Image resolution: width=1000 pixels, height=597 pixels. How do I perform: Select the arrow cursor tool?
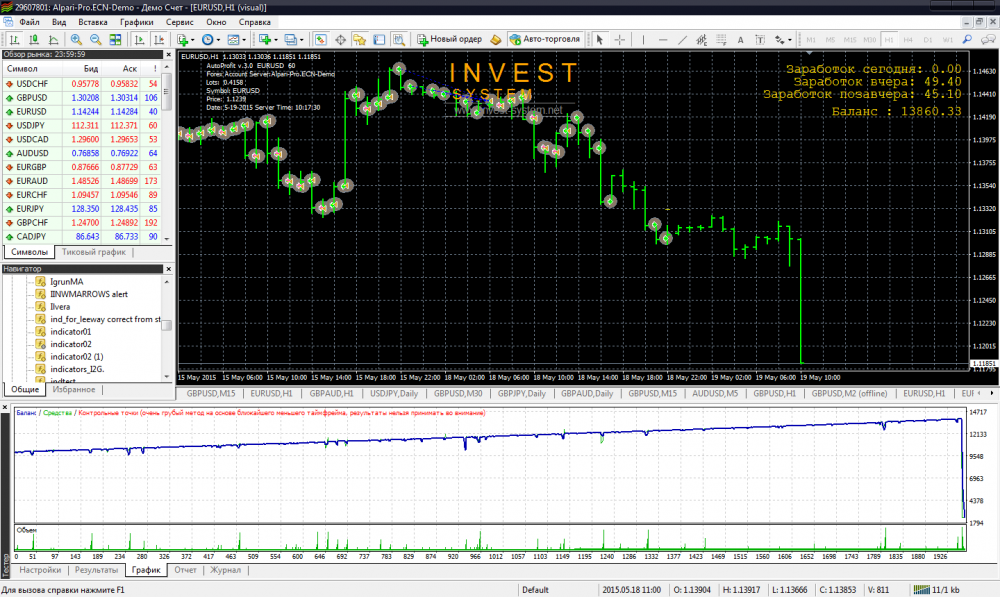[x=599, y=40]
